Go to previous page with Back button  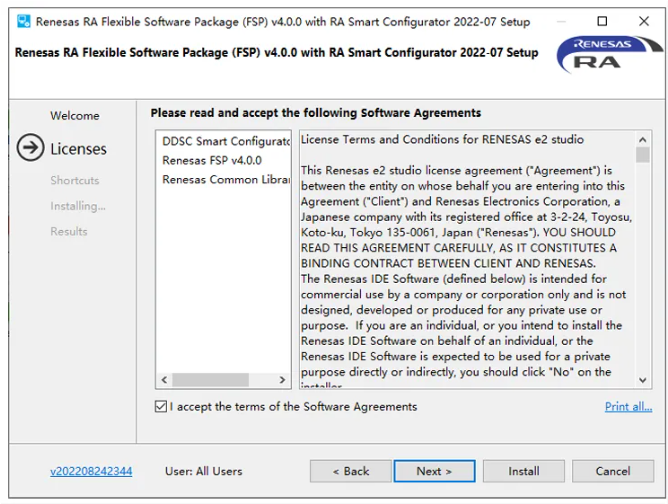(x=351, y=471)
